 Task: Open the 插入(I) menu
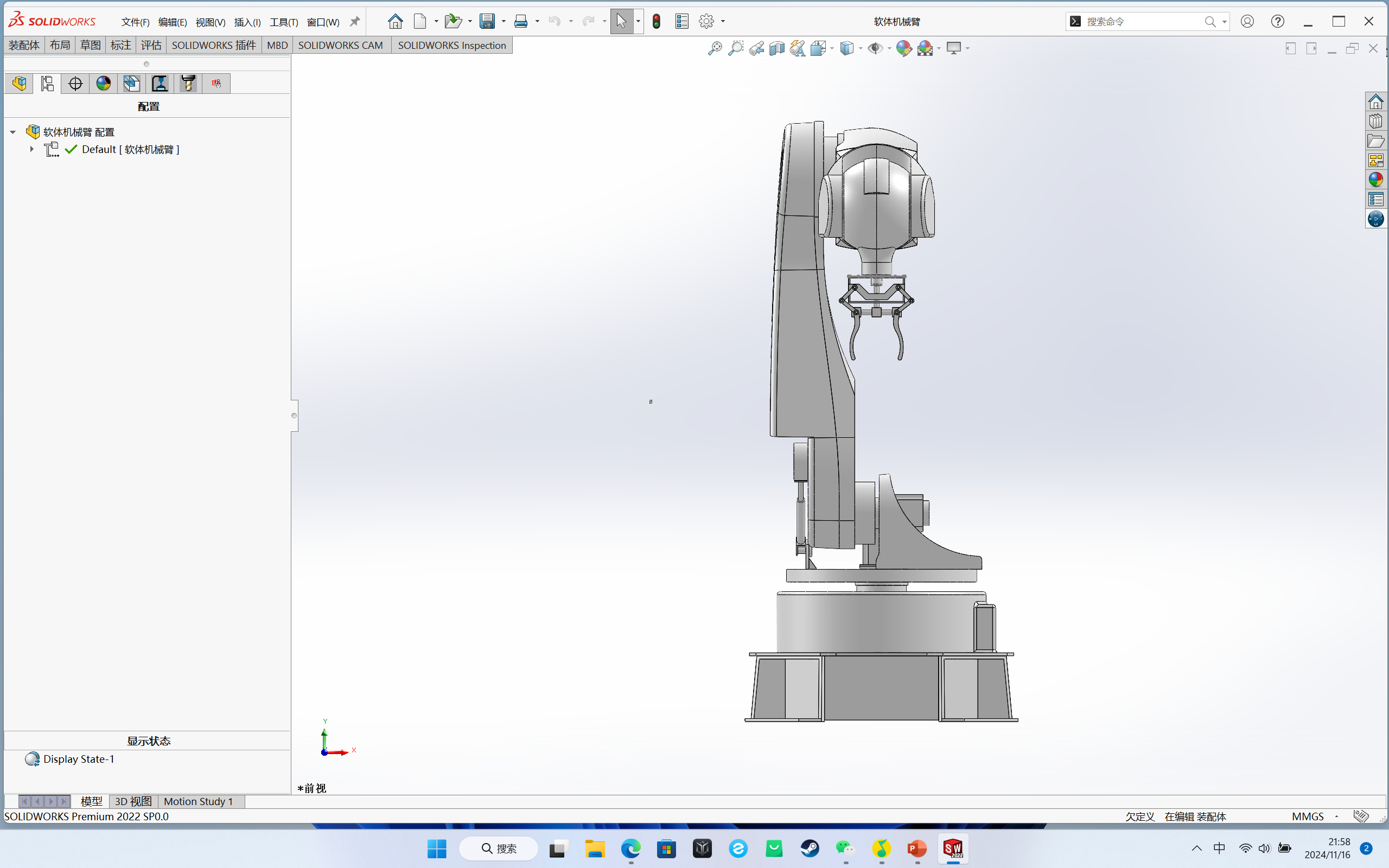coord(247,22)
